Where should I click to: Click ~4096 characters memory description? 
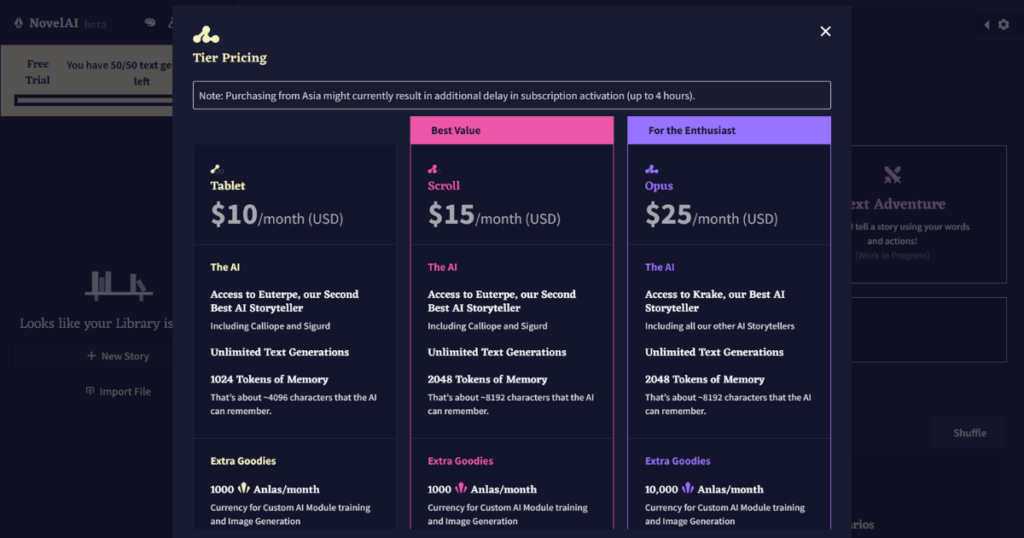pyautogui.click(x=293, y=404)
